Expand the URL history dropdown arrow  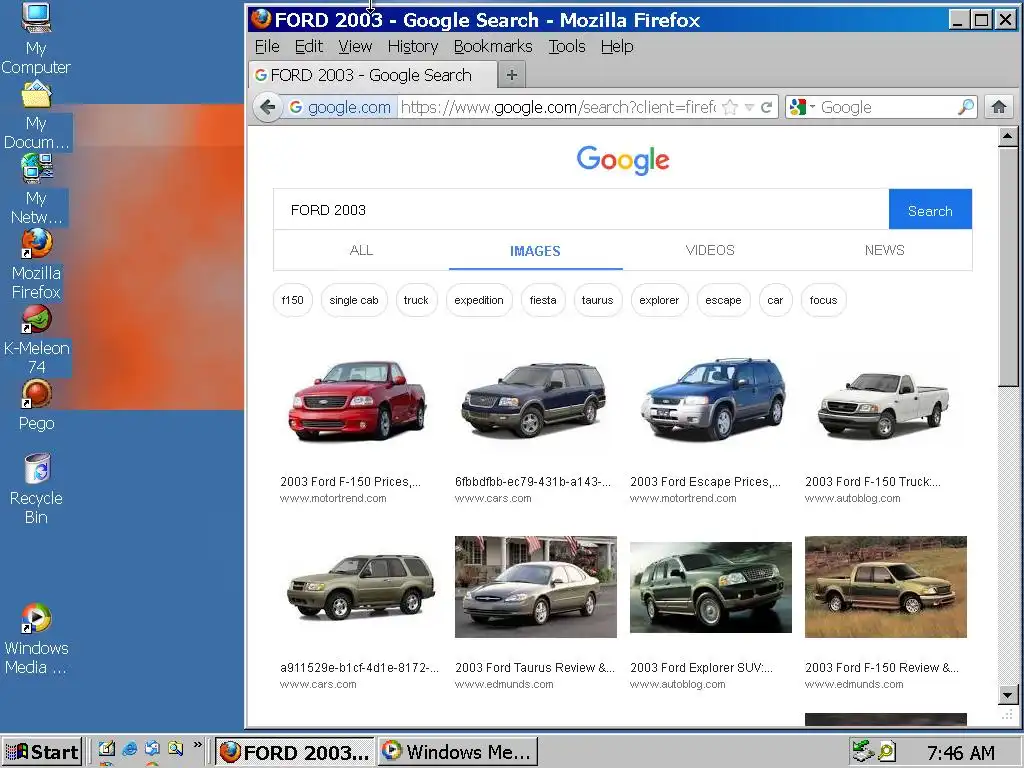pyautogui.click(x=749, y=107)
